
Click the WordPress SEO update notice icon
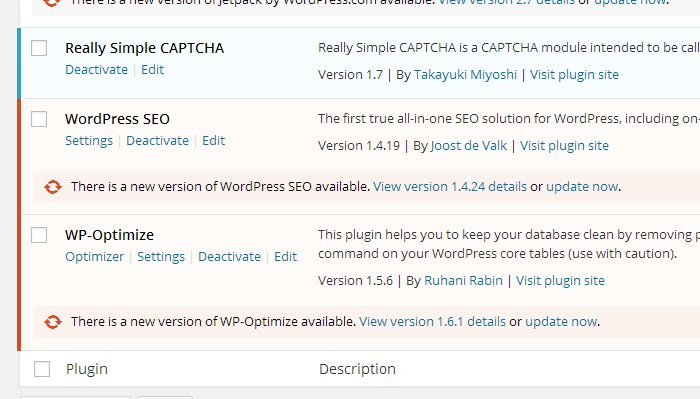[53, 187]
